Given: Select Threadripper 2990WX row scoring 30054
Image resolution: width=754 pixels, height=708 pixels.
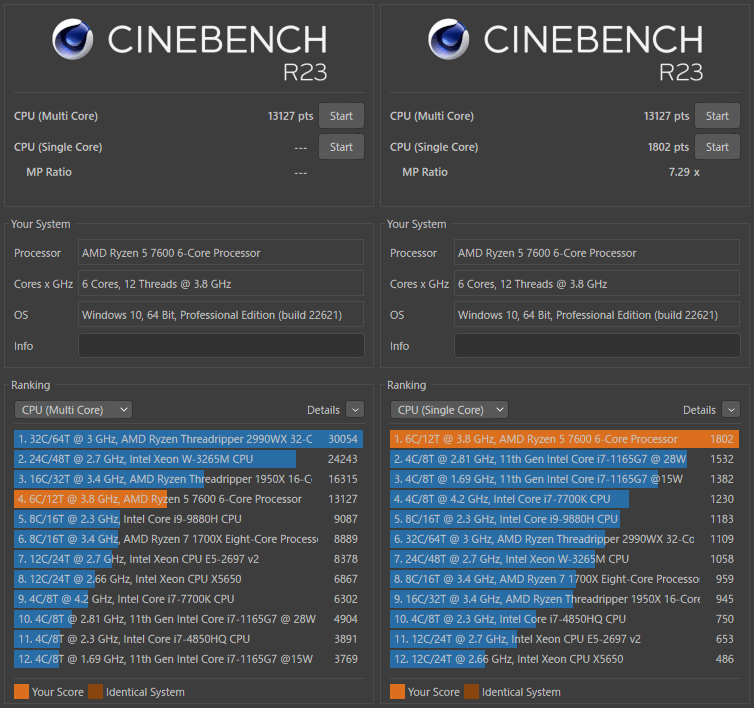Looking at the screenshot, I should (x=188, y=439).
